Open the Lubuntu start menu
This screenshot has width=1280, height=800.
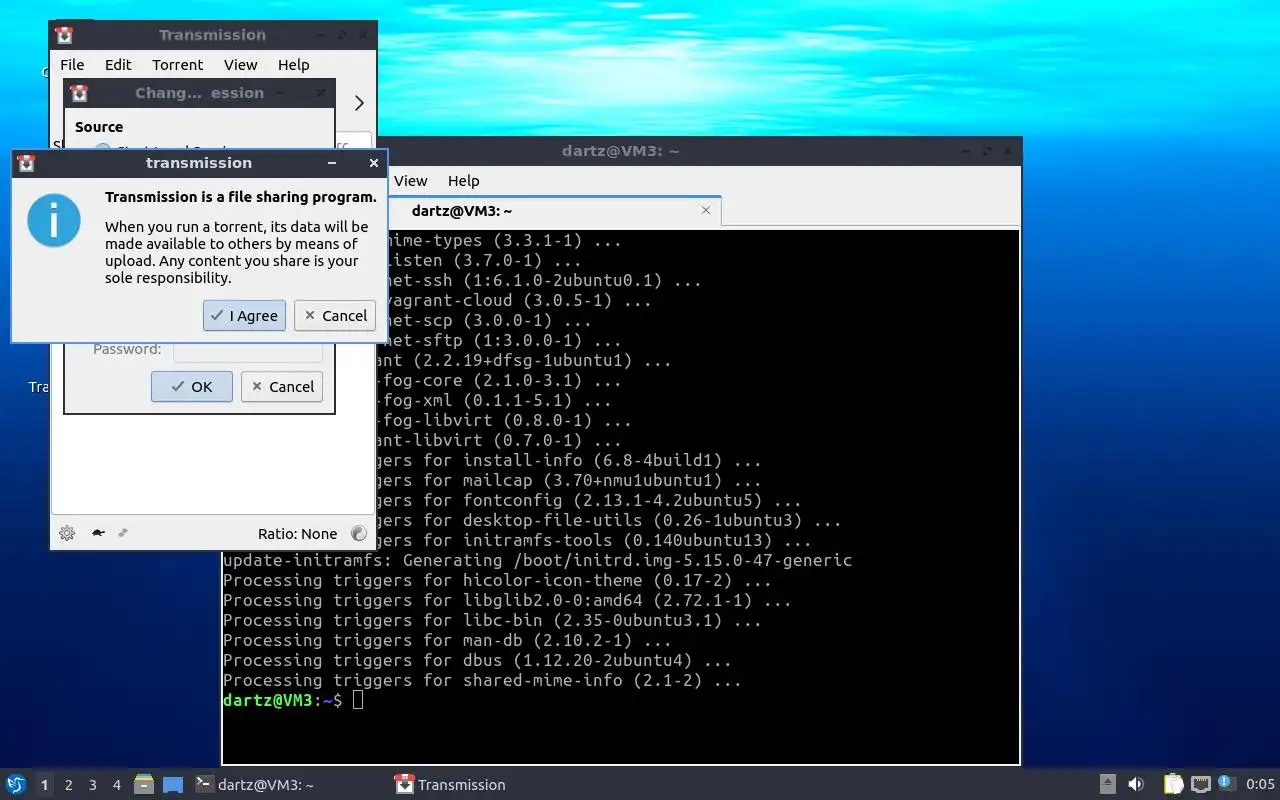pos(15,784)
